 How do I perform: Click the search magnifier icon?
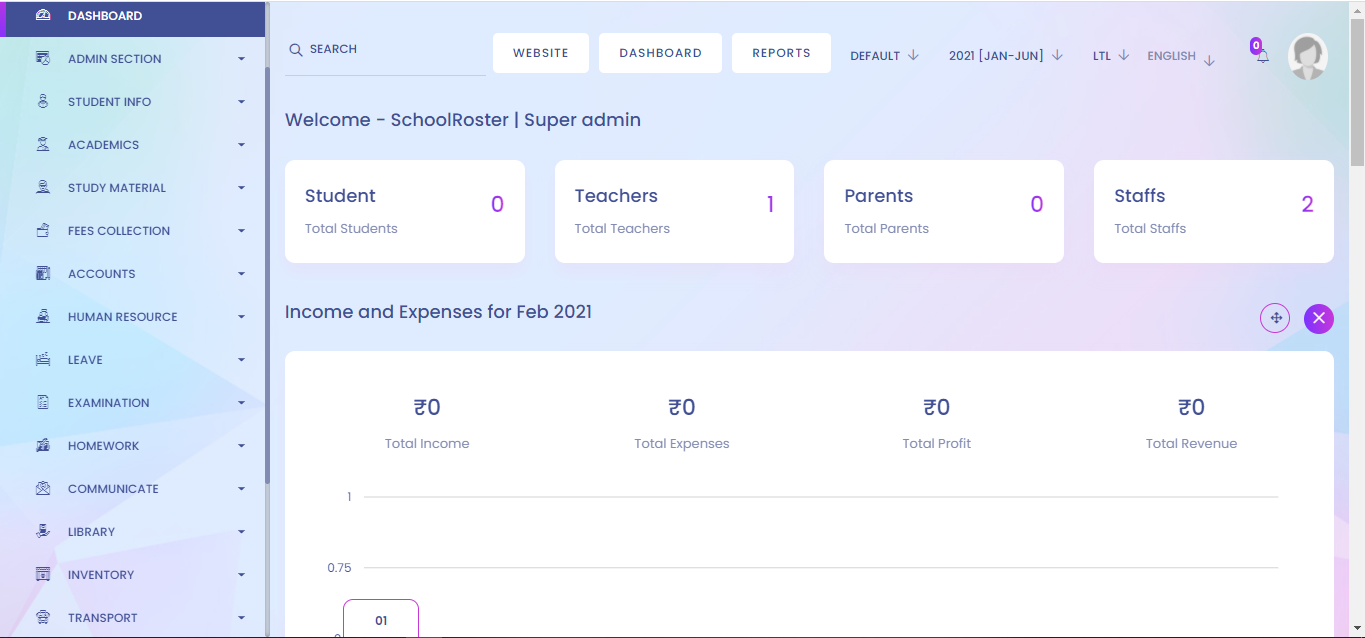pyautogui.click(x=296, y=50)
